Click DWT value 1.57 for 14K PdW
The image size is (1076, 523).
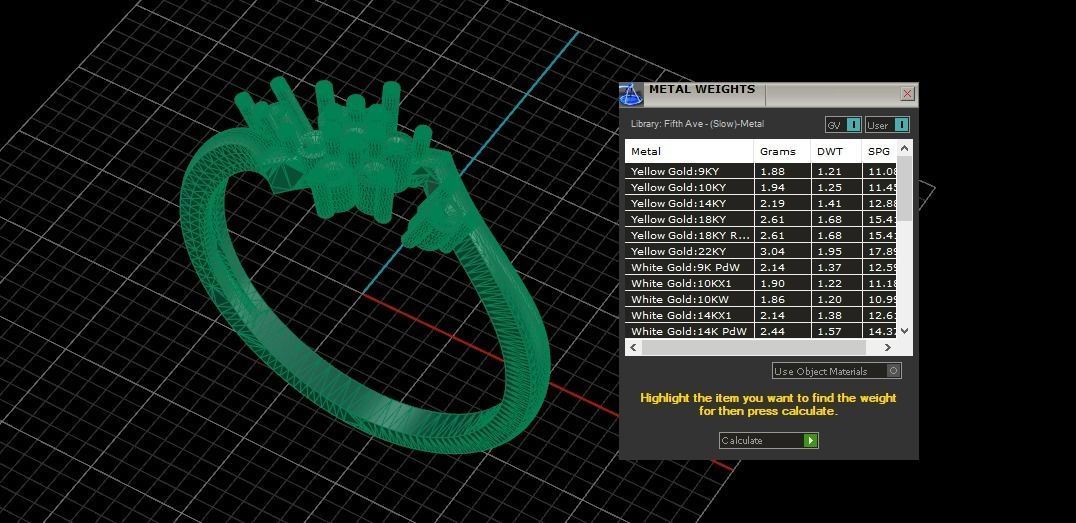coord(829,332)
